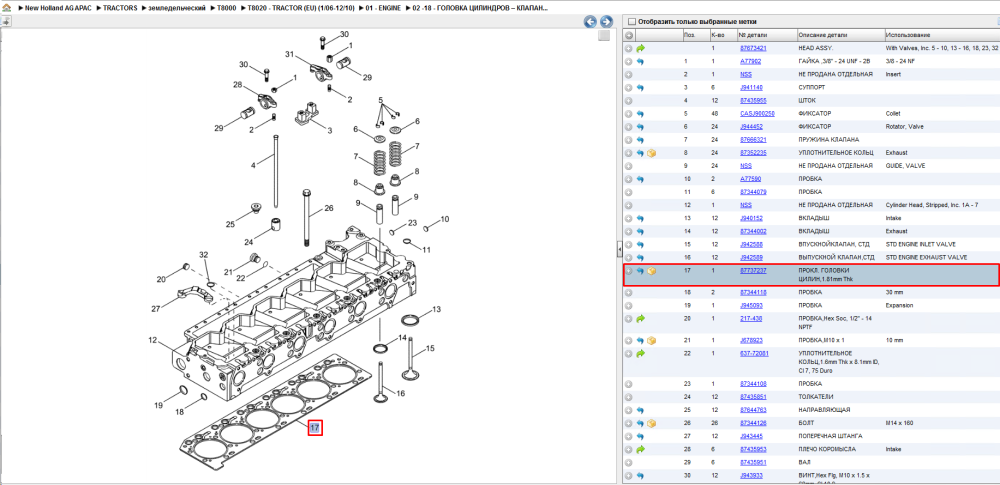
Task: Click the green arrow on HEAD ASSY. row
Action: pos(641,48)
